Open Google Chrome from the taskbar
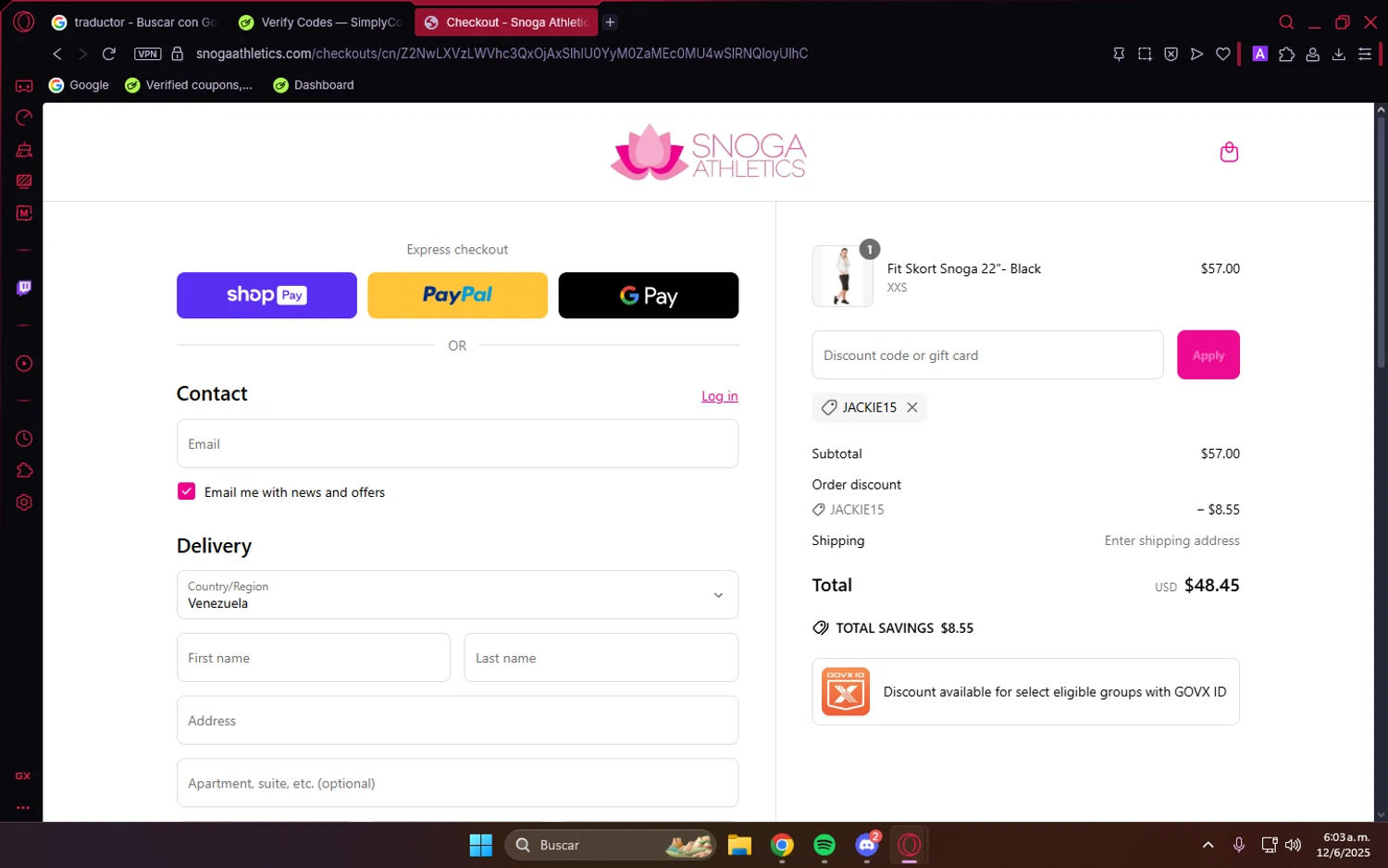This screenshot has height=868, width=1388. [782, 845]
